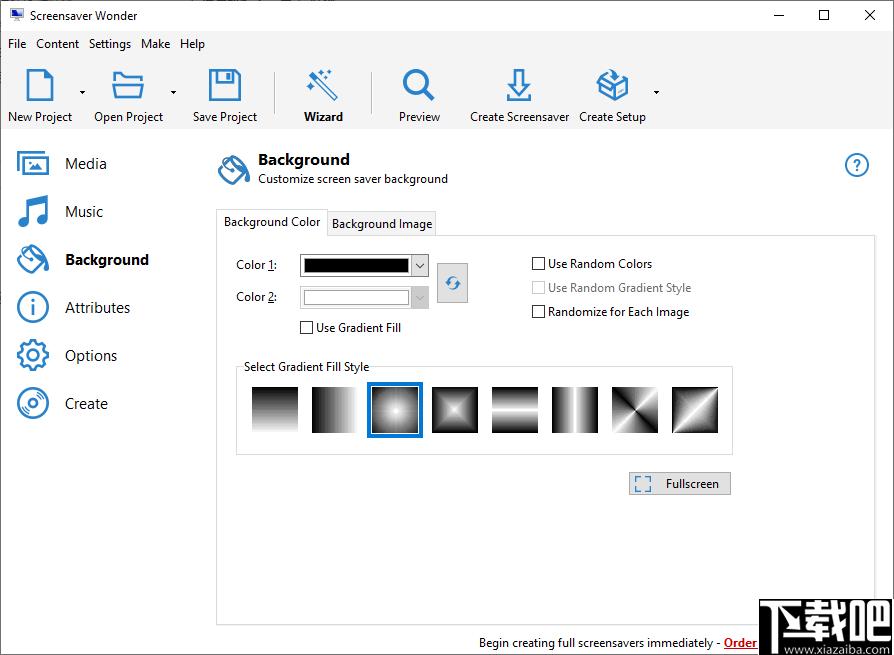This screenshot has height=655, width=894.
Task: Follow the Order link at the bottom
Action: [740, 643]
